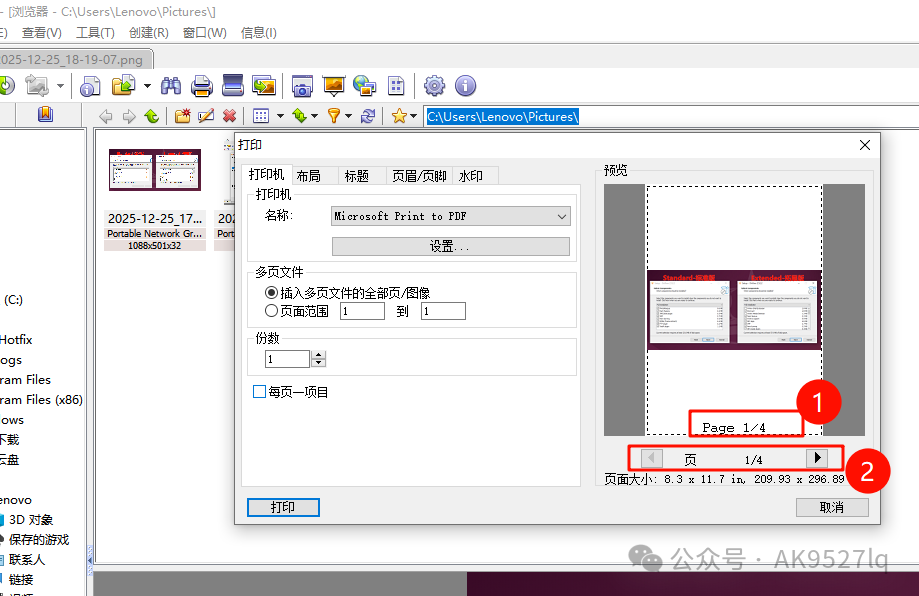Click the scanner acquire icon
Viewport: 919px width, 596px height.
pyautogui.click(x=233, y=86)
